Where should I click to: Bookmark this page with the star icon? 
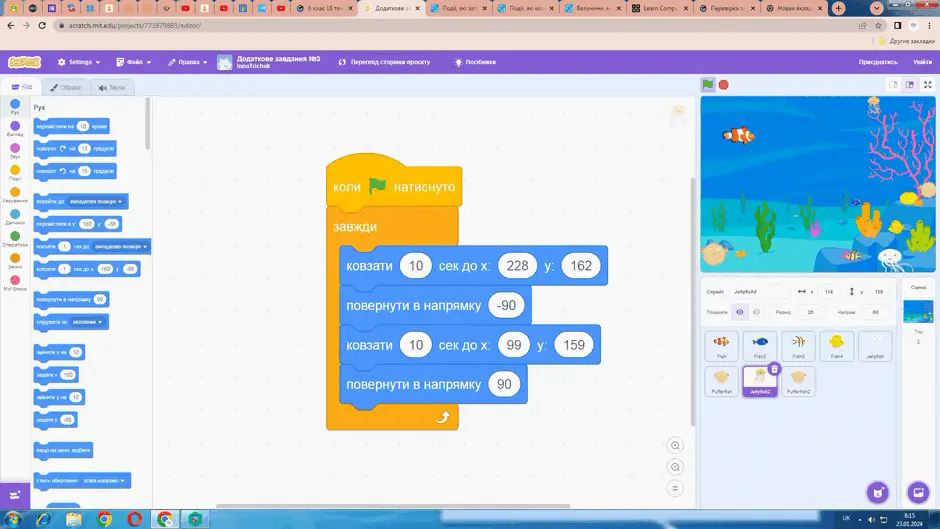(x=878, y=26)
